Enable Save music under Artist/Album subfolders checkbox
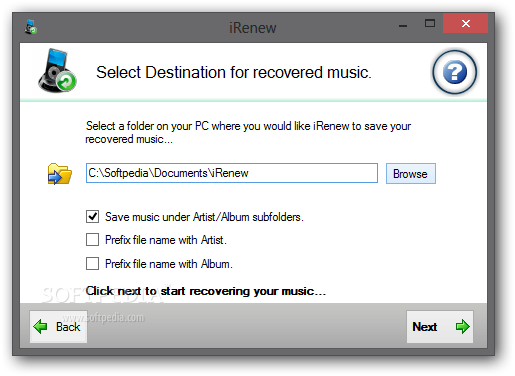Image resolution: width=515 pixels, height=376 pixels. tap(92, 217)
